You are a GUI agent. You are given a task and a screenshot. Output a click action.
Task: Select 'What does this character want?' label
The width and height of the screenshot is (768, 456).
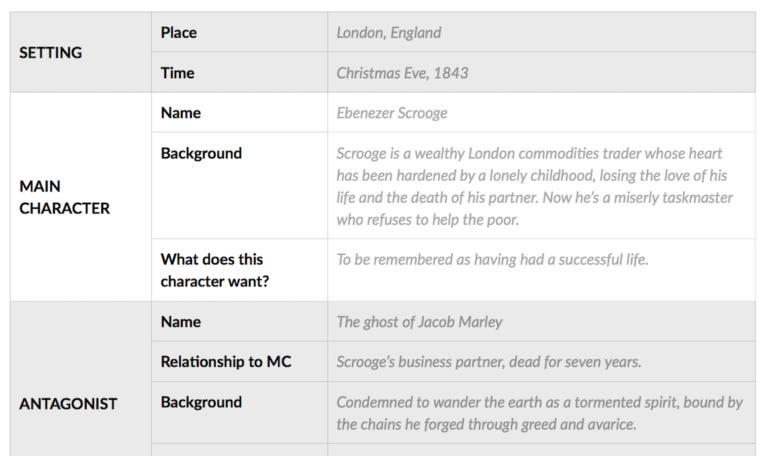coord(215,270)
